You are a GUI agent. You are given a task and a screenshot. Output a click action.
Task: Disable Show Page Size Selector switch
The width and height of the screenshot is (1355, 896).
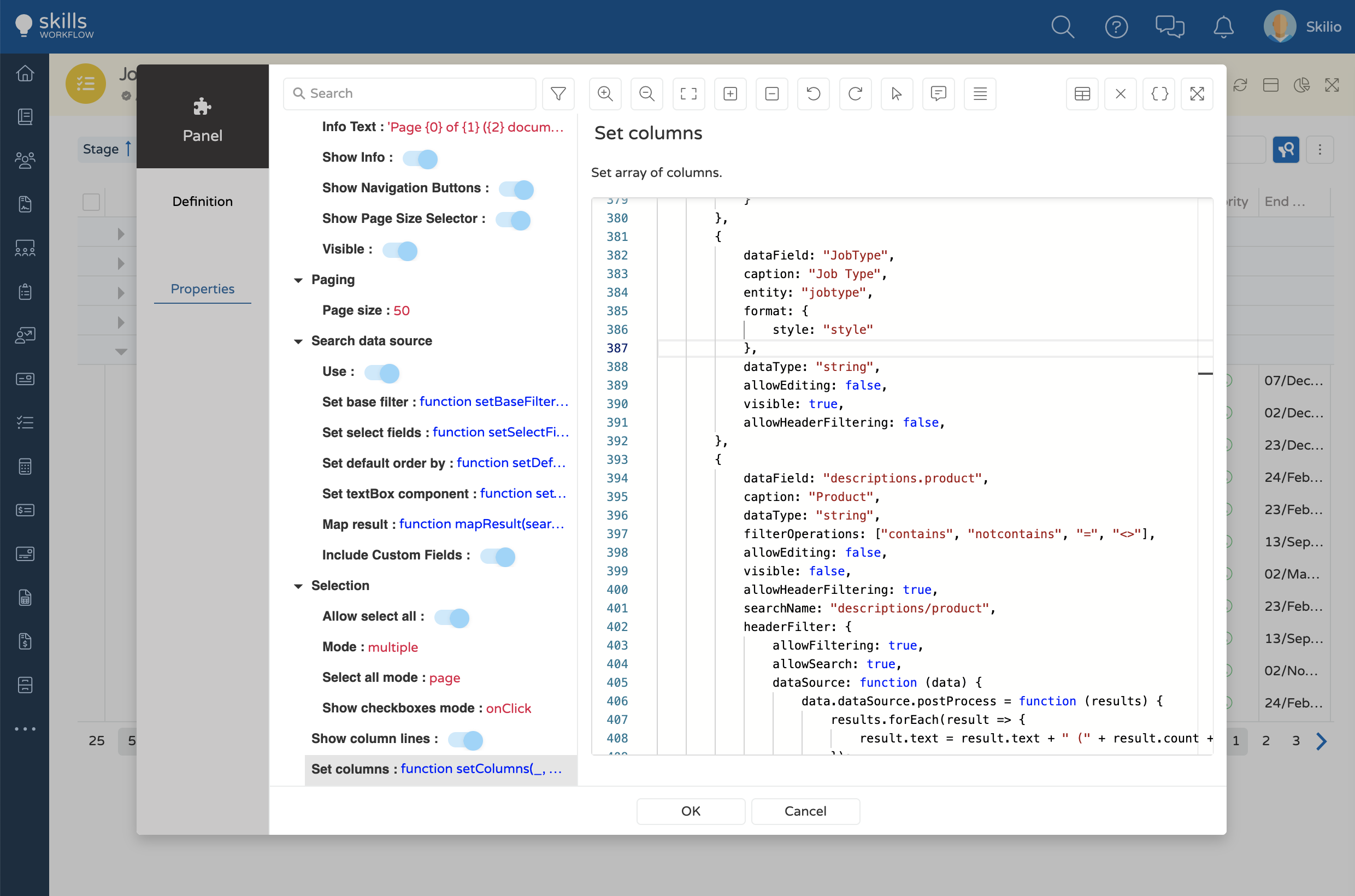pyautogui.click(x=512, y=220)
